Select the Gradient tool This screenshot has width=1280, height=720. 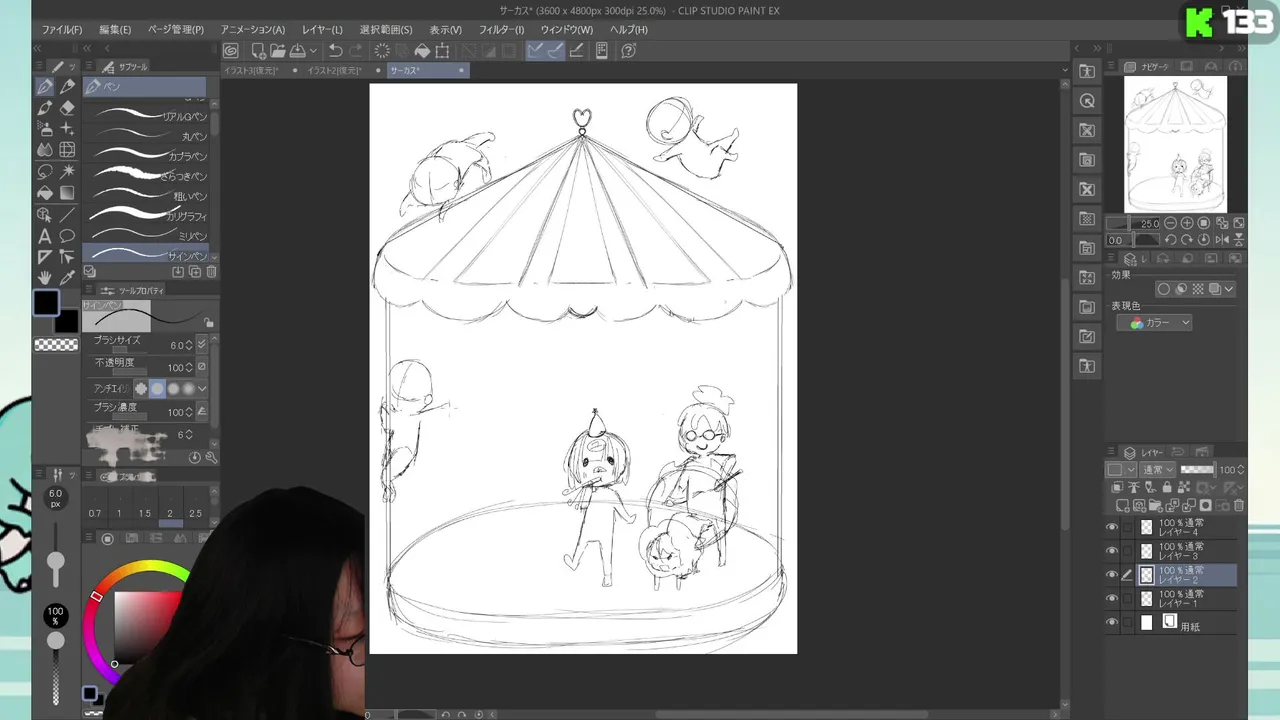(67, 193)
